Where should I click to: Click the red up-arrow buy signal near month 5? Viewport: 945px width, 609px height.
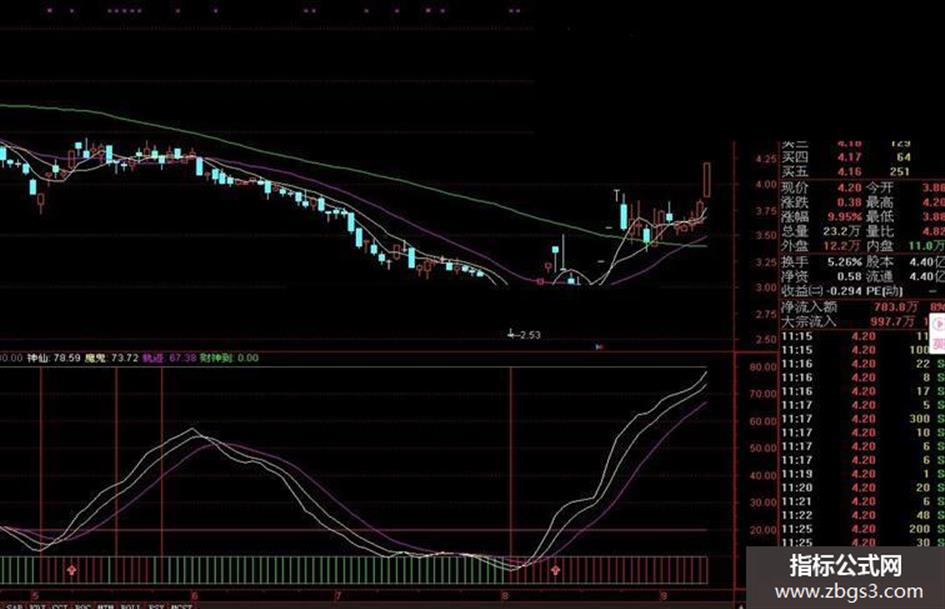tap(72, 570)
